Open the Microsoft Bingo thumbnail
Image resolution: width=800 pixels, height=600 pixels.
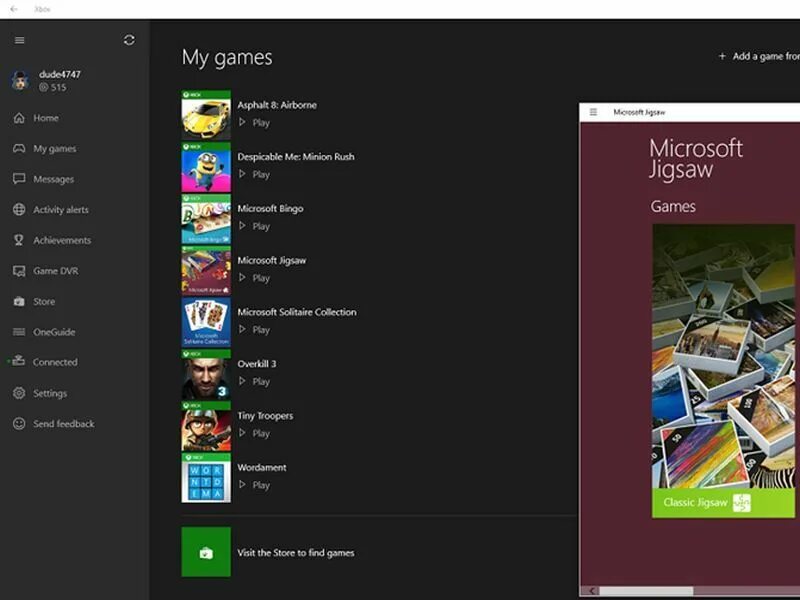coord(206,218)
